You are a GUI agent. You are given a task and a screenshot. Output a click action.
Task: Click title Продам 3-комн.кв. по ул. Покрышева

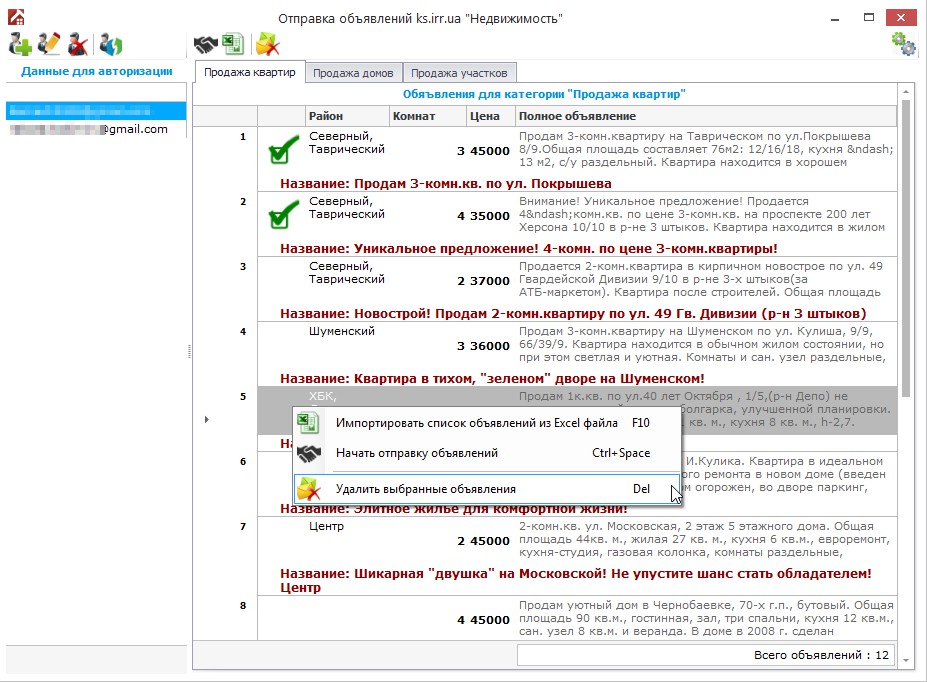pos(446,184)
